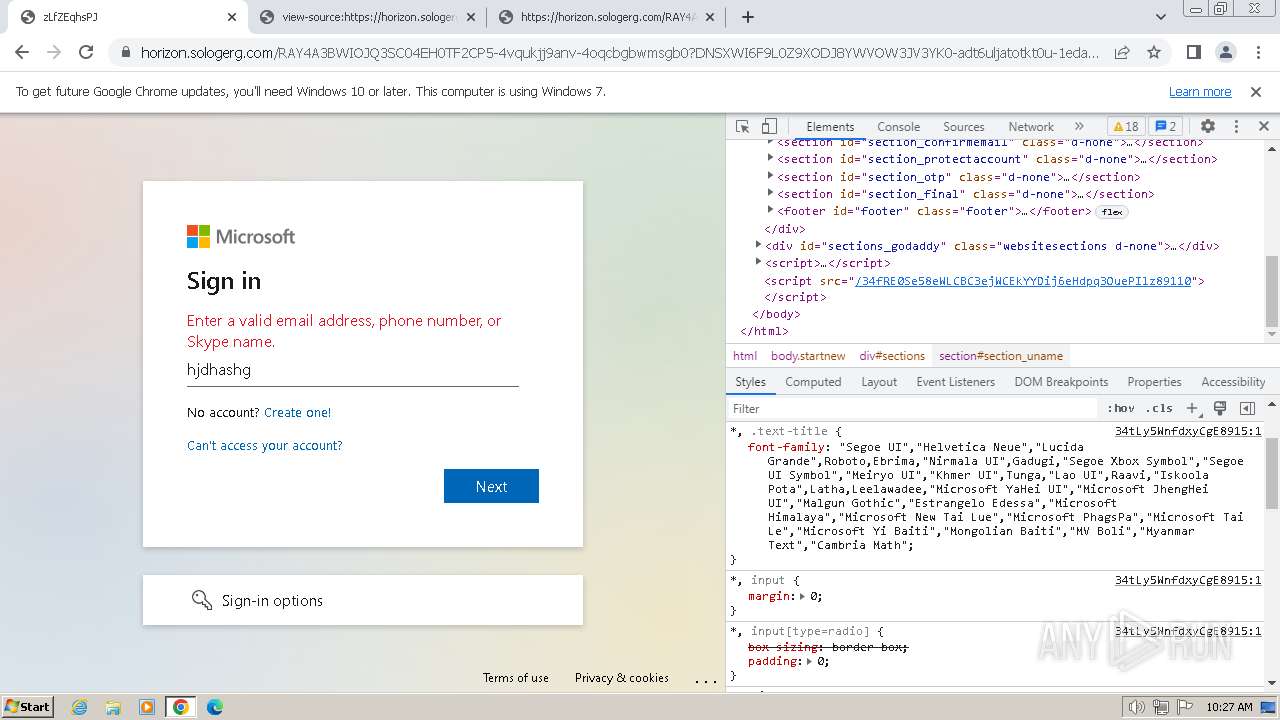Expand the sections_godaddy div node

click(758, 245)
